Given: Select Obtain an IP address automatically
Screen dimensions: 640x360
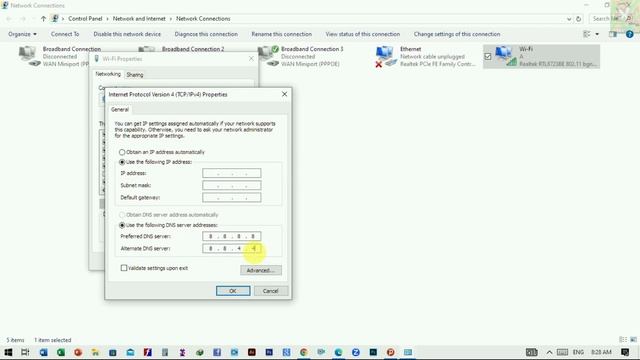Looking at the screenshot, I should 122,152.
